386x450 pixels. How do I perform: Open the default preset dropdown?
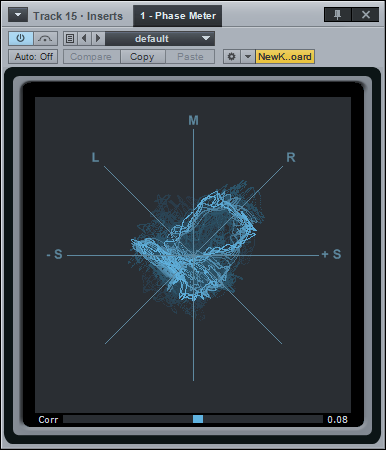[160, 38]
